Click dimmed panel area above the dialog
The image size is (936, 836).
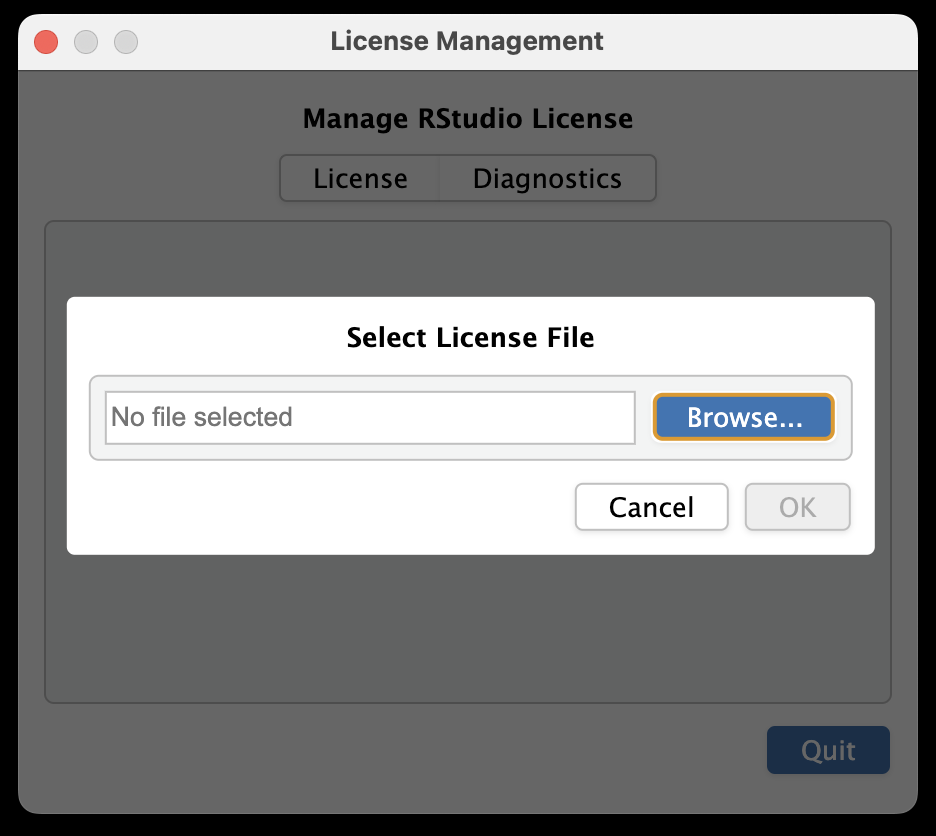point(468,260)
